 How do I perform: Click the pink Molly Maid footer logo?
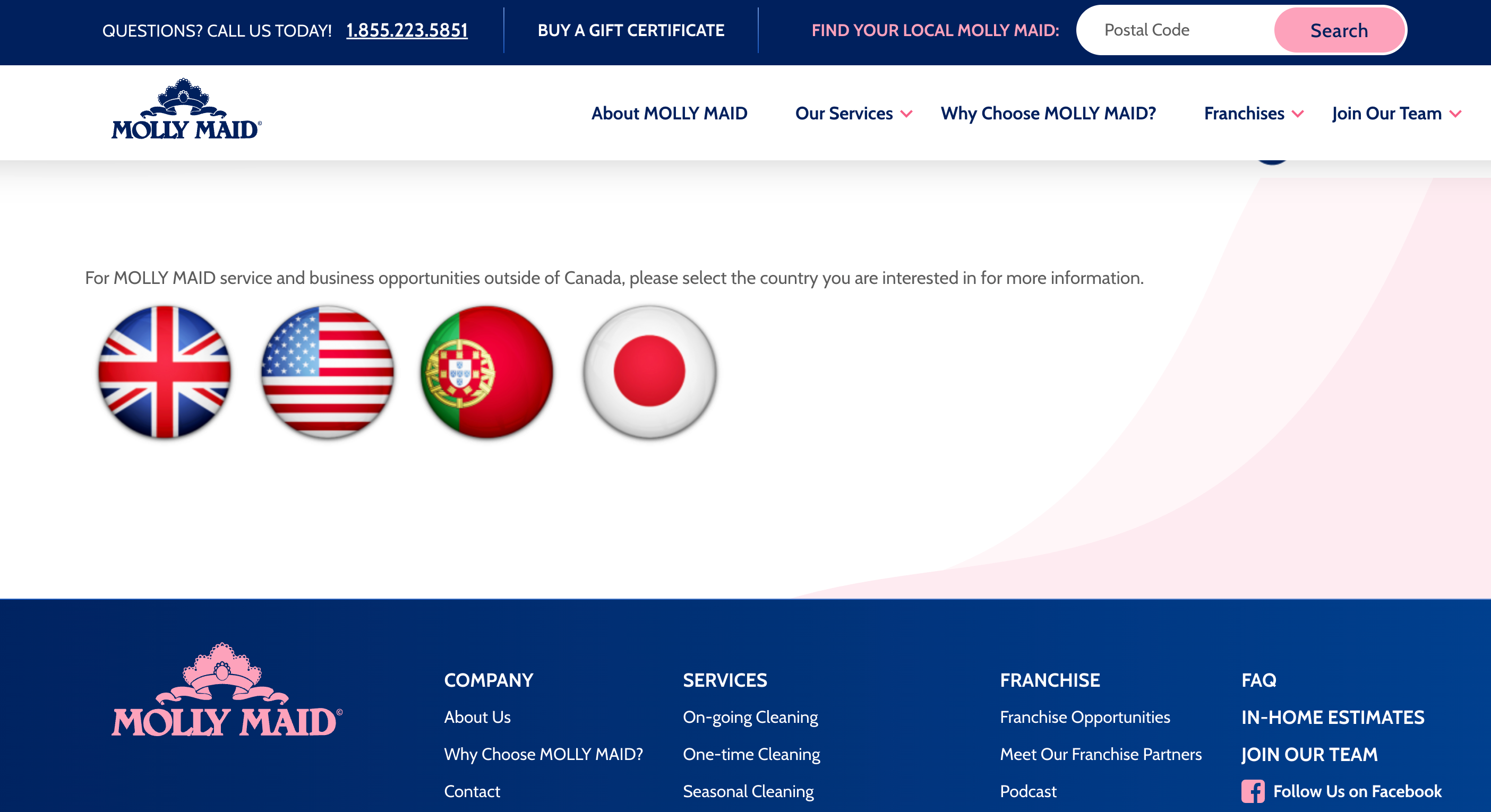click(x=227, y=690)
